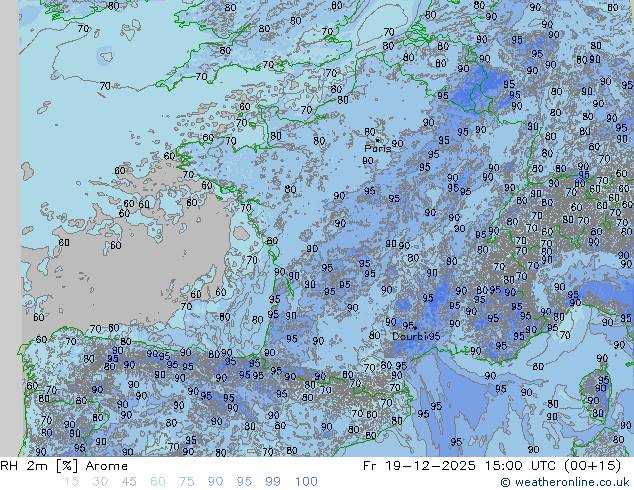The image size is (634, 490).
Task: Click legend value 90
Action: tap(215, 482)
